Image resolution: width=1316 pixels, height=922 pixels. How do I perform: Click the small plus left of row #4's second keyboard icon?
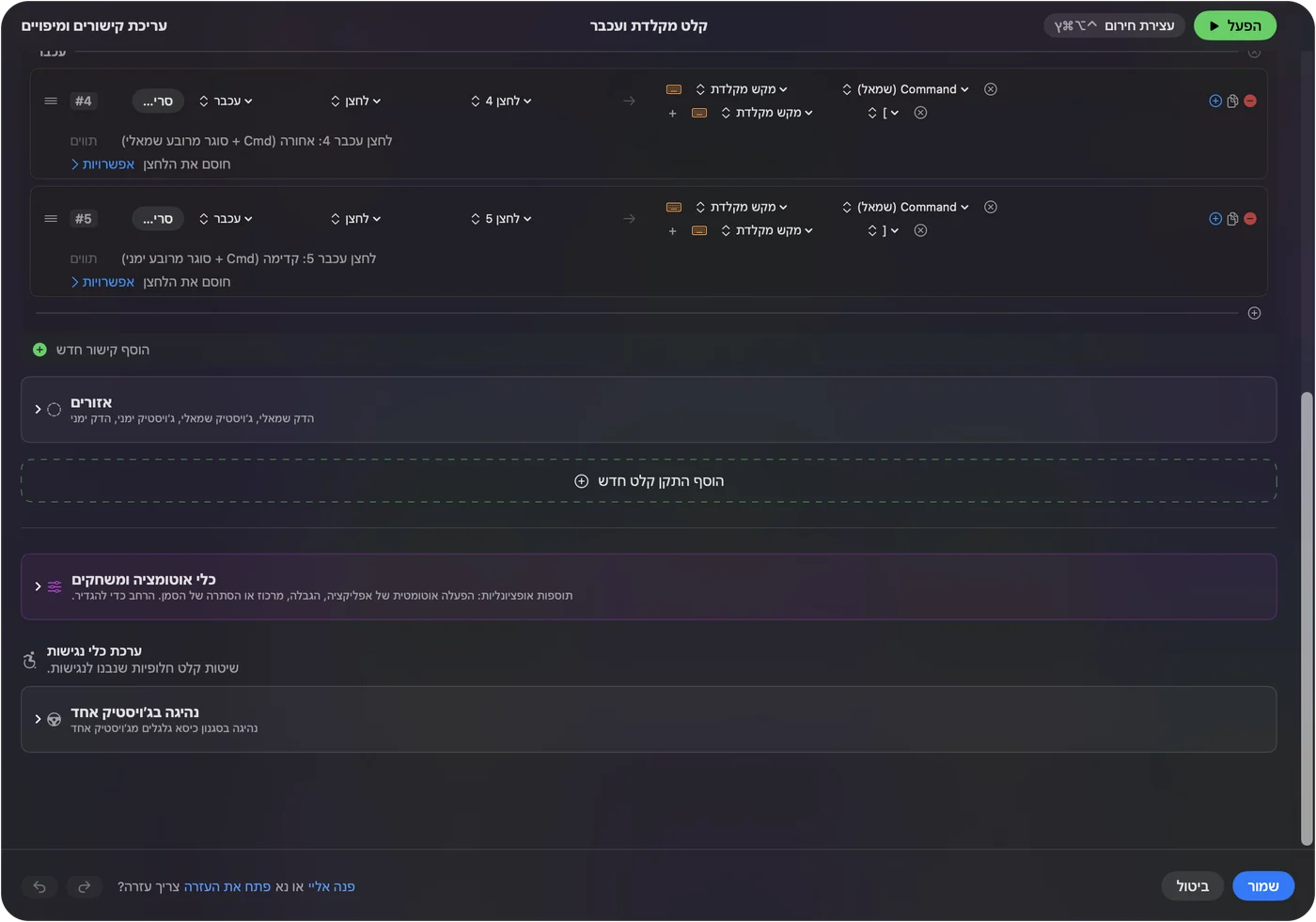click(672, 114)
